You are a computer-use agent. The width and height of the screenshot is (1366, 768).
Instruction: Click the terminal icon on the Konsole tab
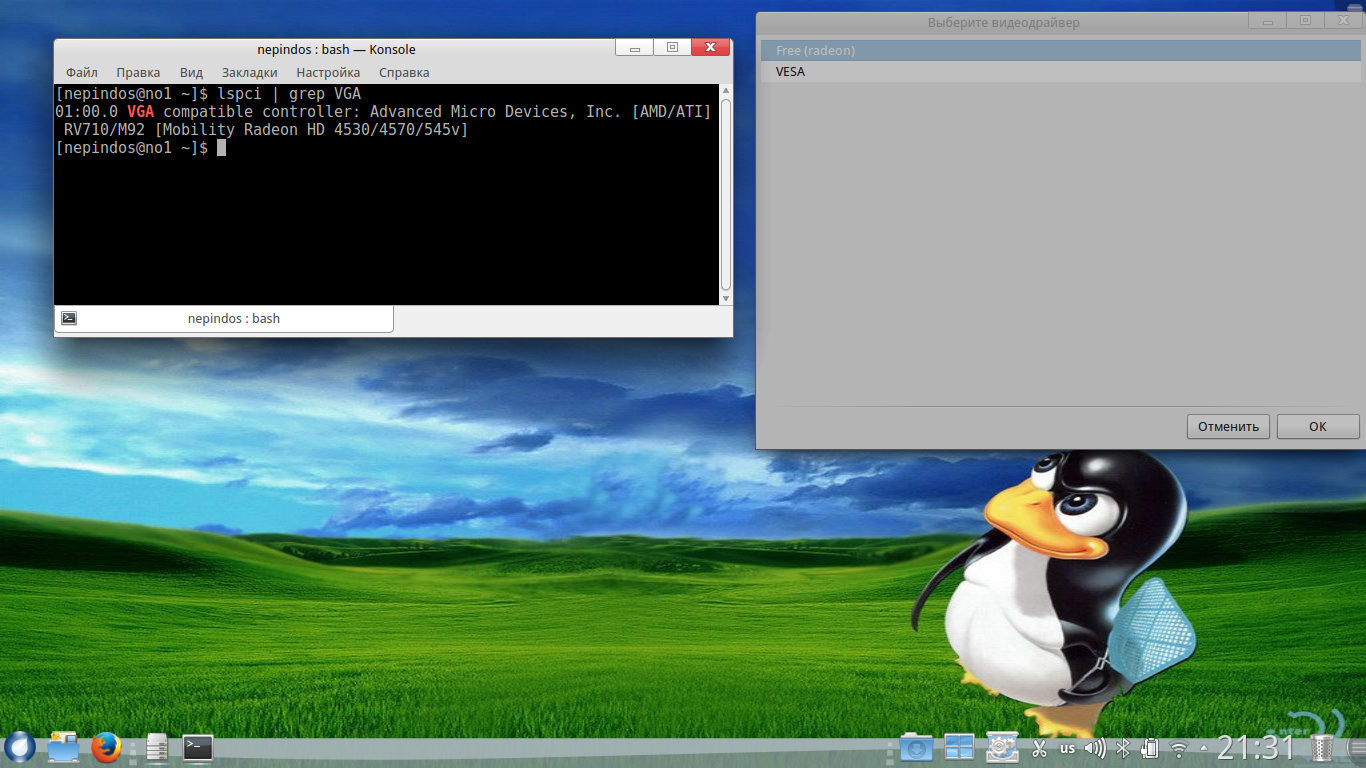[69, 318]
